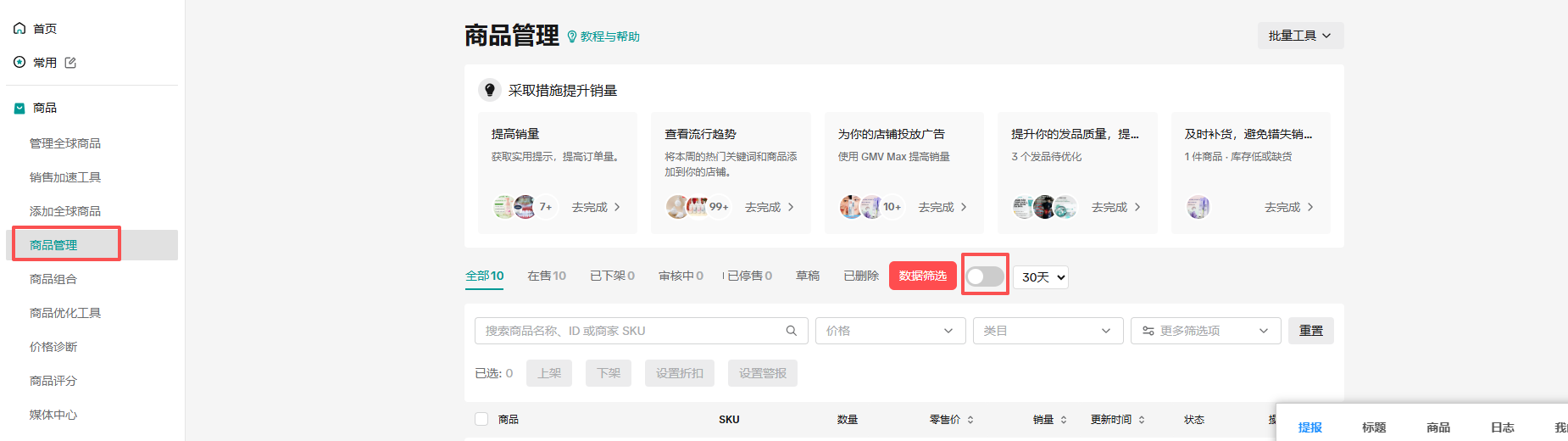This screenshot has width=1568, height=441.
Task: Click the edit icon beside 常用
Action: [x=70, y=63]
